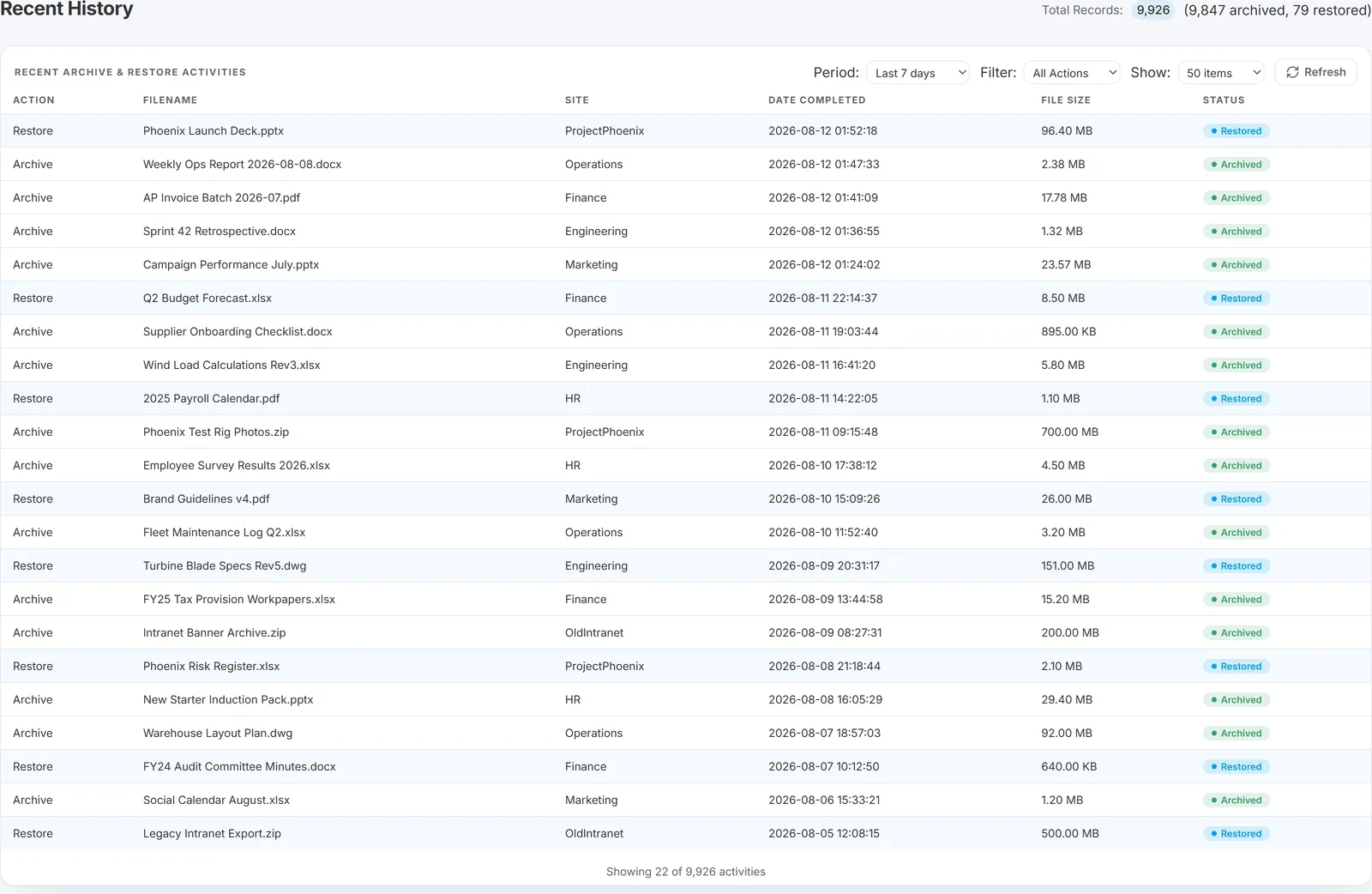Select Campaign Performance July.pptx
Image resolution: width=1372 pixels, height=894 pixels.
pyautogui.click(x=231, y=265)
